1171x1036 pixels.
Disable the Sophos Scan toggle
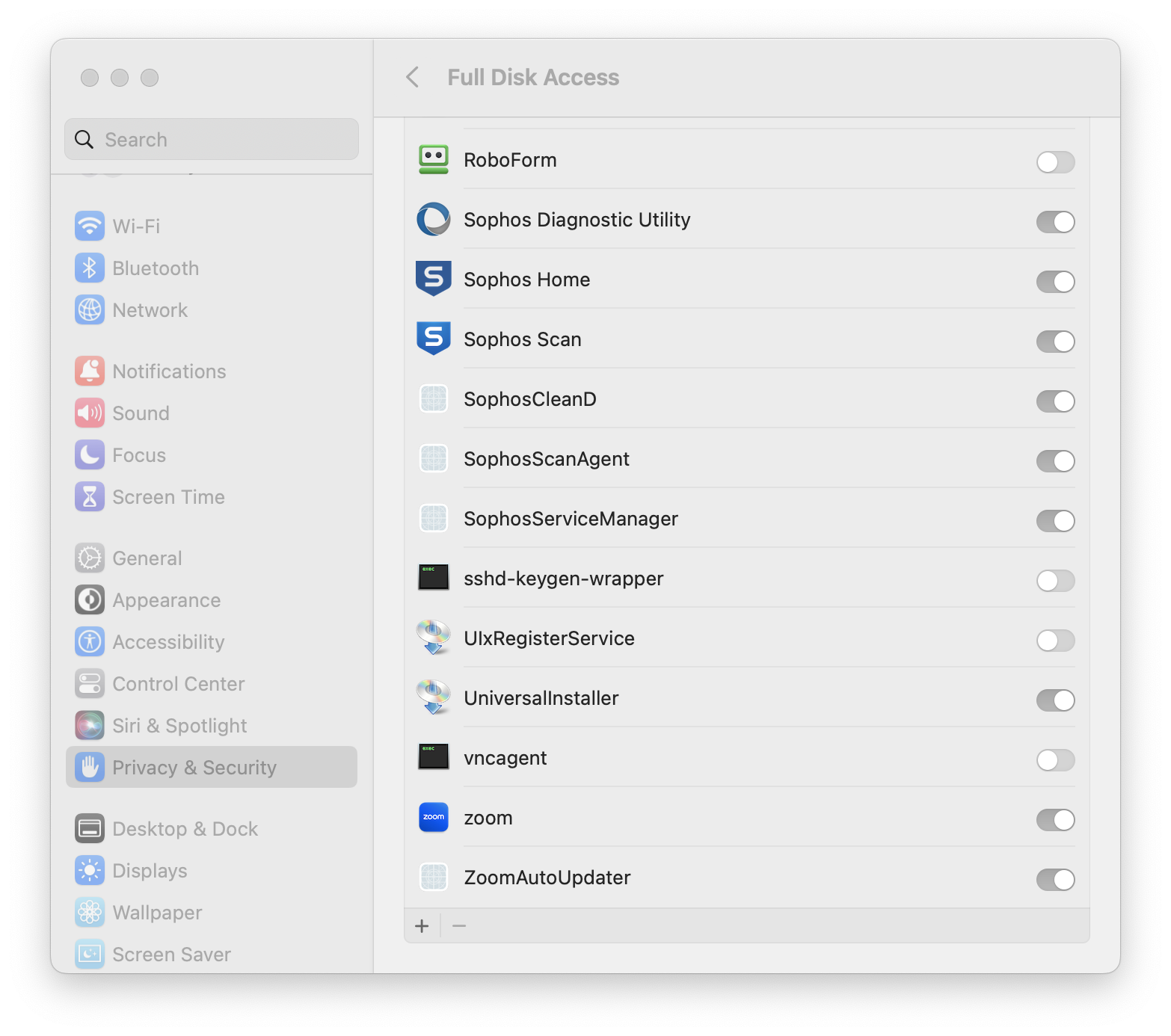point(1054,342)
